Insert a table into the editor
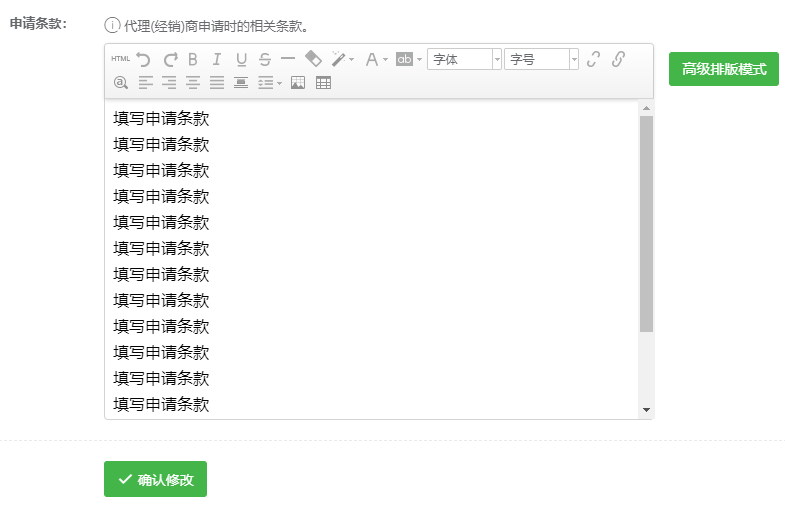 tap(323, 83)
